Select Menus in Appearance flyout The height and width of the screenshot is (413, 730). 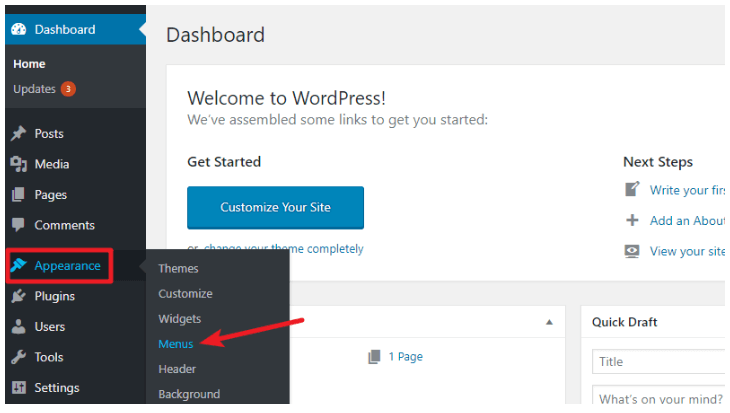(x=176, y=344)
